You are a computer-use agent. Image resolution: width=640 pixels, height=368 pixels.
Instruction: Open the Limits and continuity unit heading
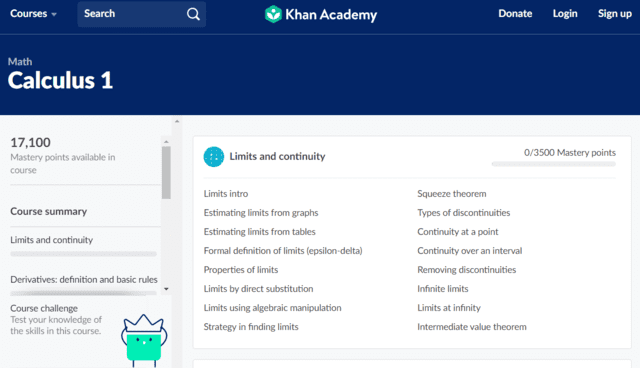click(277, 156)
